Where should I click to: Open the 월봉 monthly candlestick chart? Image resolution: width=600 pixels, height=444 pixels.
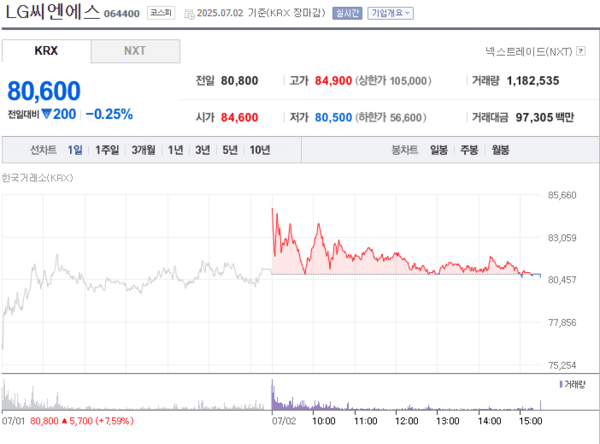coord(500,150)
